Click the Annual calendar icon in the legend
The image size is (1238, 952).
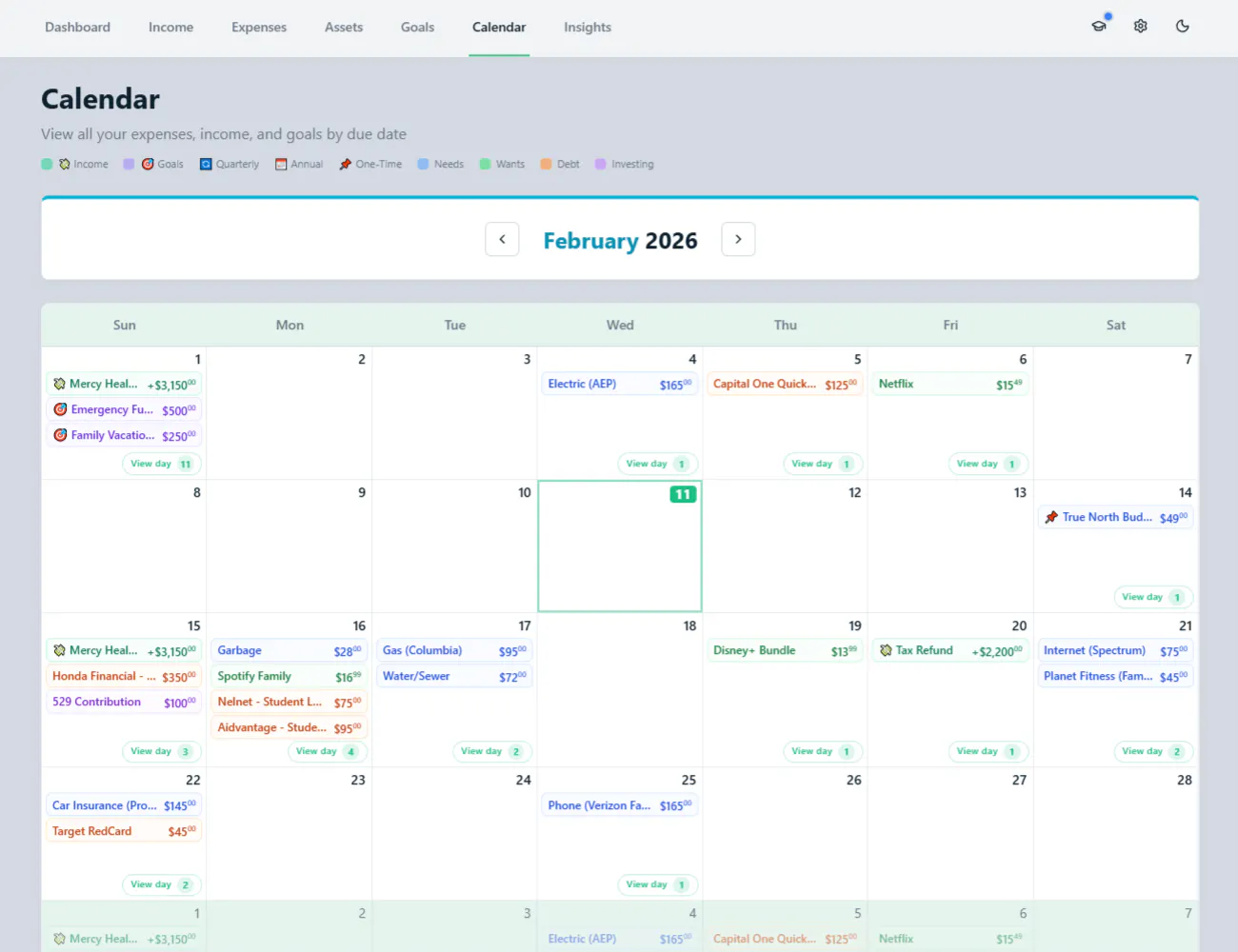pyautogui.click(x=281, y=164)
